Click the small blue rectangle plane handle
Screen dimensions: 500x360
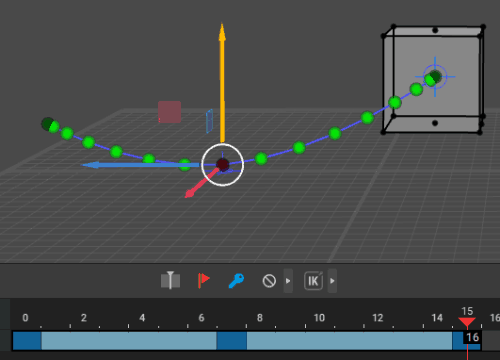(x=209, y=121)
